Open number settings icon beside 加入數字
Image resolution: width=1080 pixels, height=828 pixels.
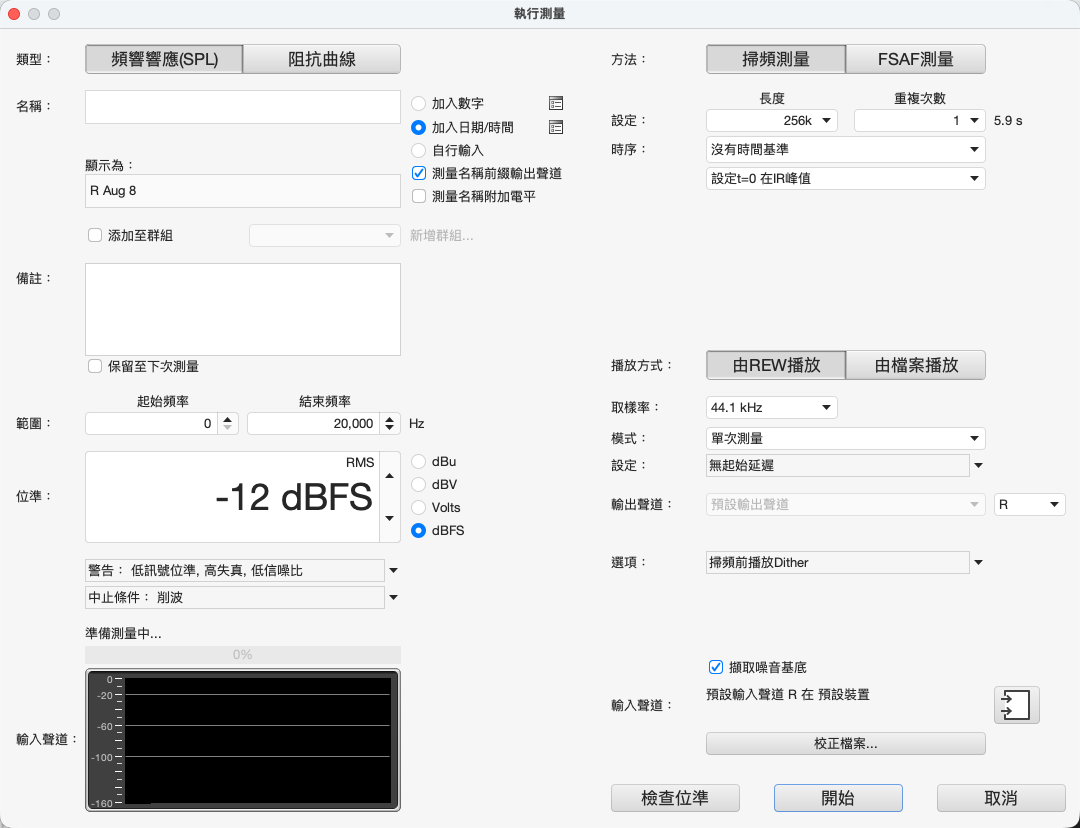point(556,103)
